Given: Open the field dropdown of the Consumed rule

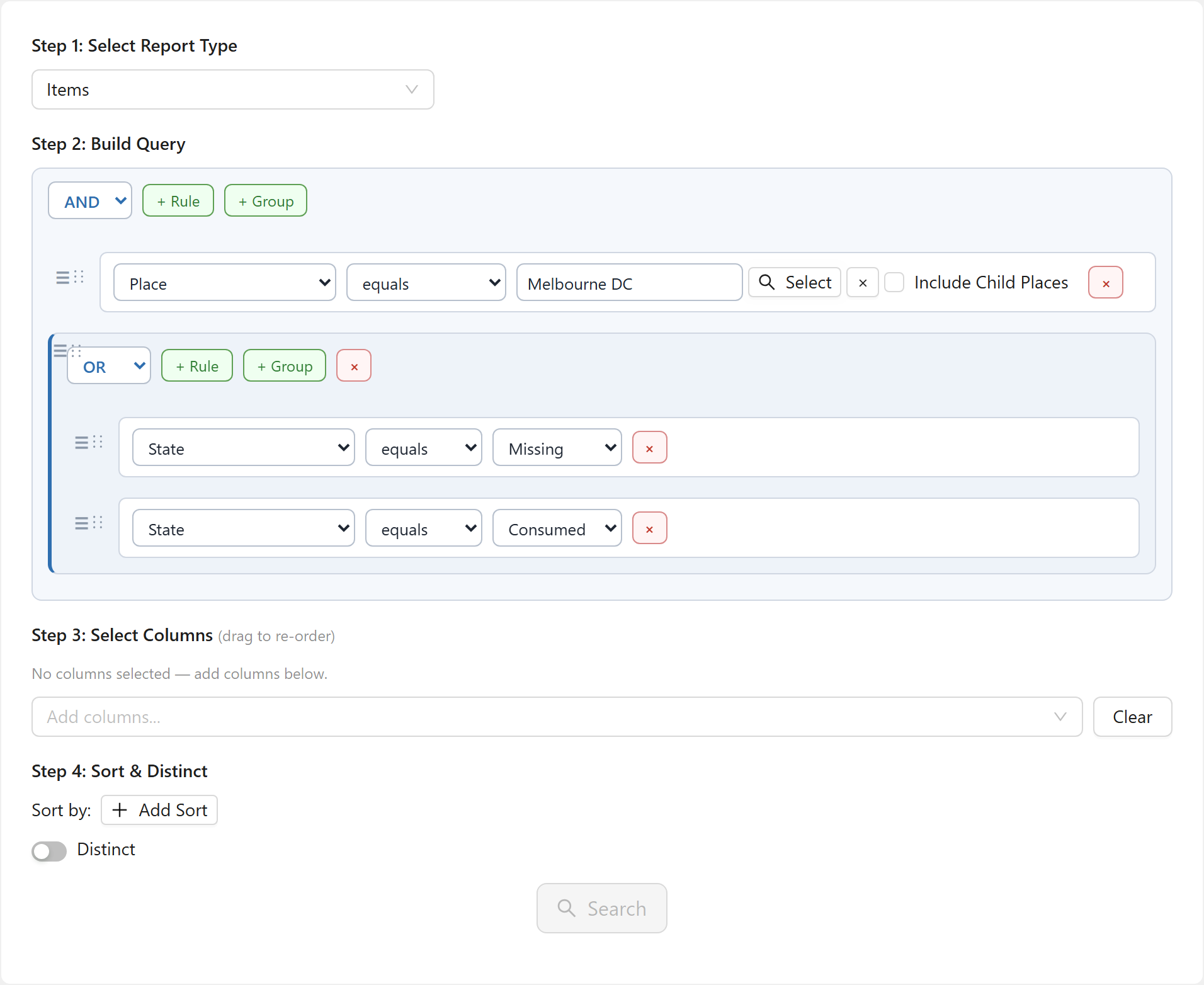Looking at the screenshot, I should (x=244, y=528).
